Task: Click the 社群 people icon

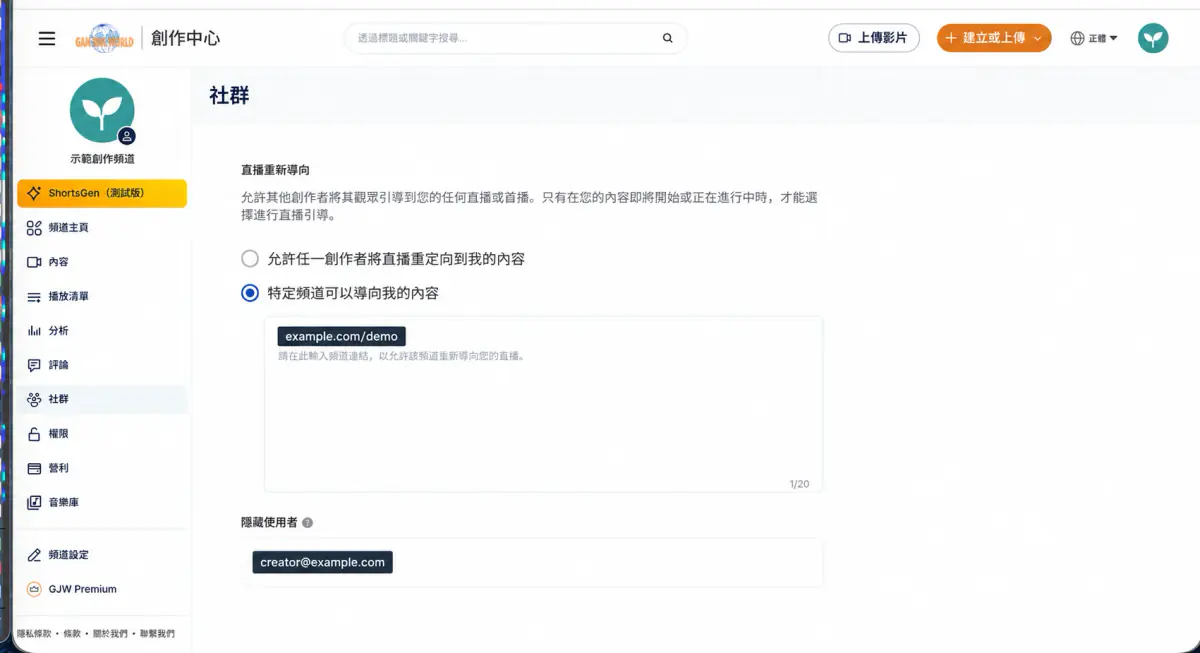Action: [34, 399]
